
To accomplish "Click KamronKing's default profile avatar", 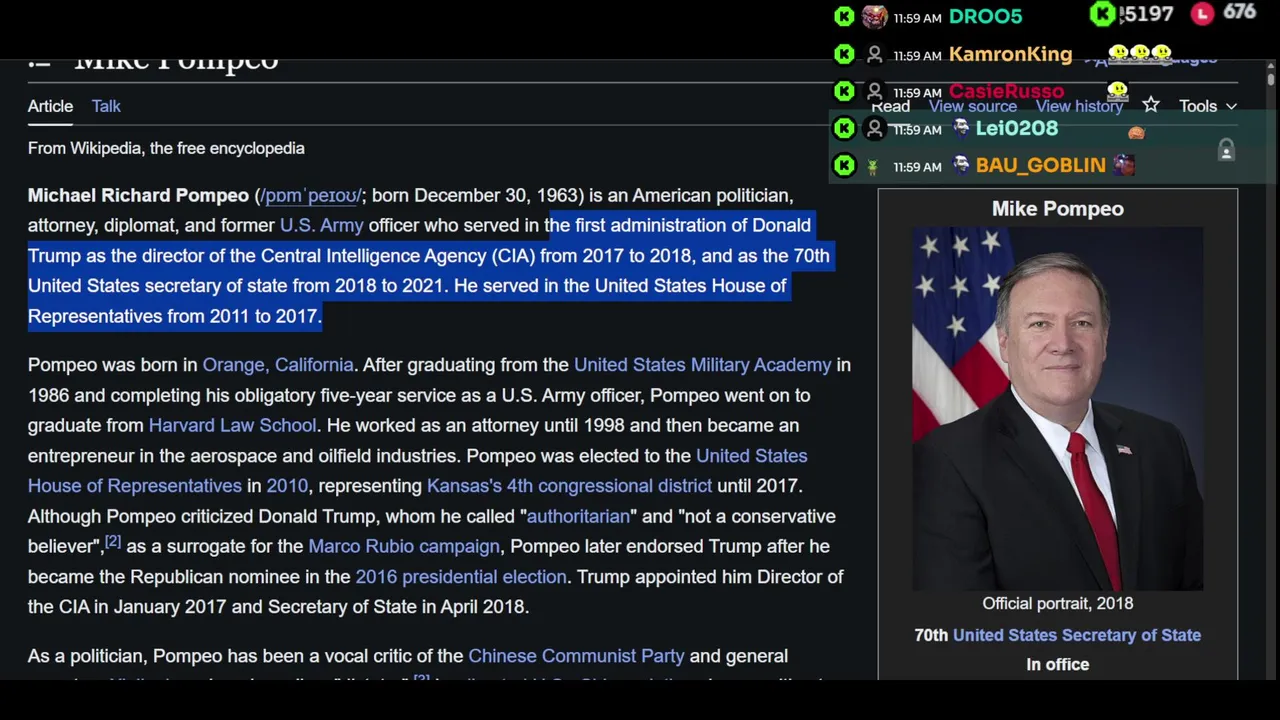I will click(x=875, y=54).
